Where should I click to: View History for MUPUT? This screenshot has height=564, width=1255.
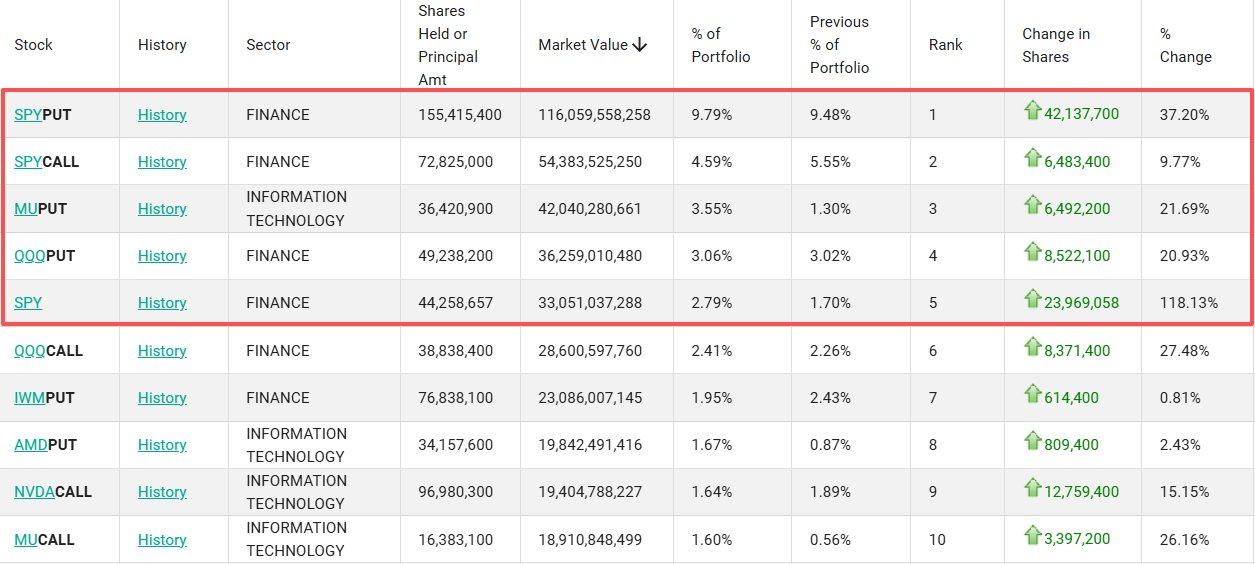(162, 209)
